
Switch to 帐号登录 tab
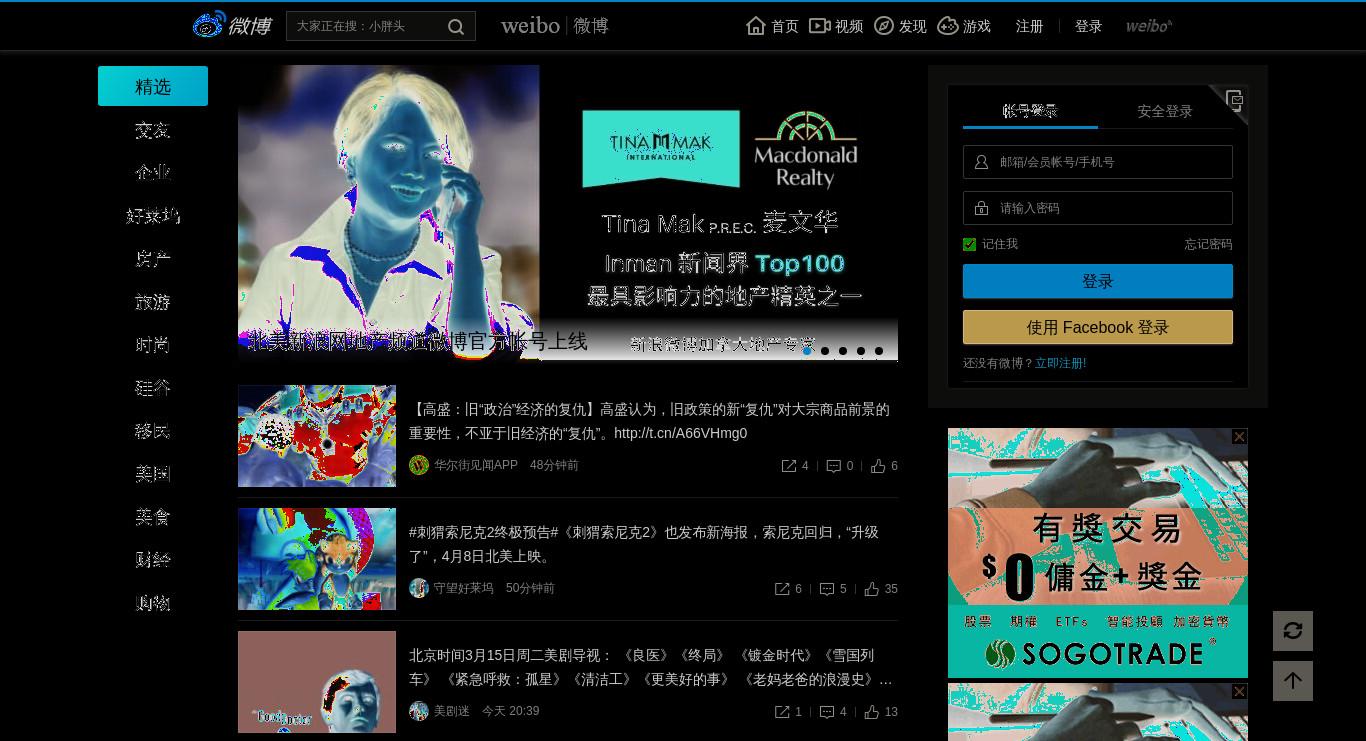[x=1030, y=111]
